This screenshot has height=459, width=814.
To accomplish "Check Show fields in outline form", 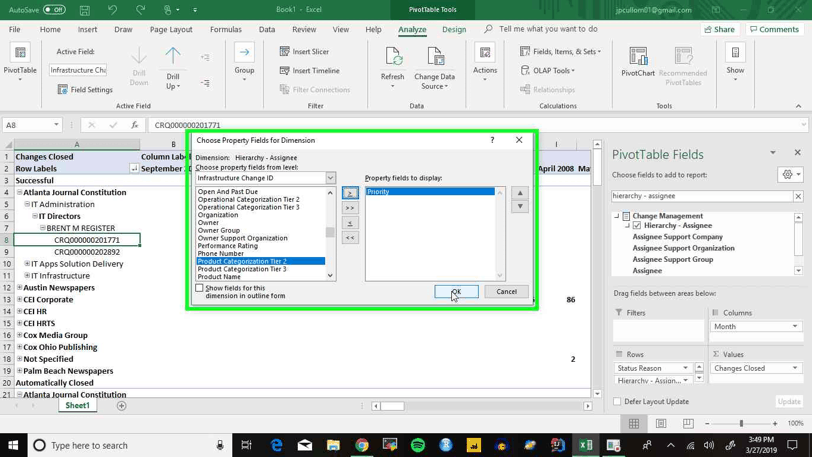I will coord(199,288).
